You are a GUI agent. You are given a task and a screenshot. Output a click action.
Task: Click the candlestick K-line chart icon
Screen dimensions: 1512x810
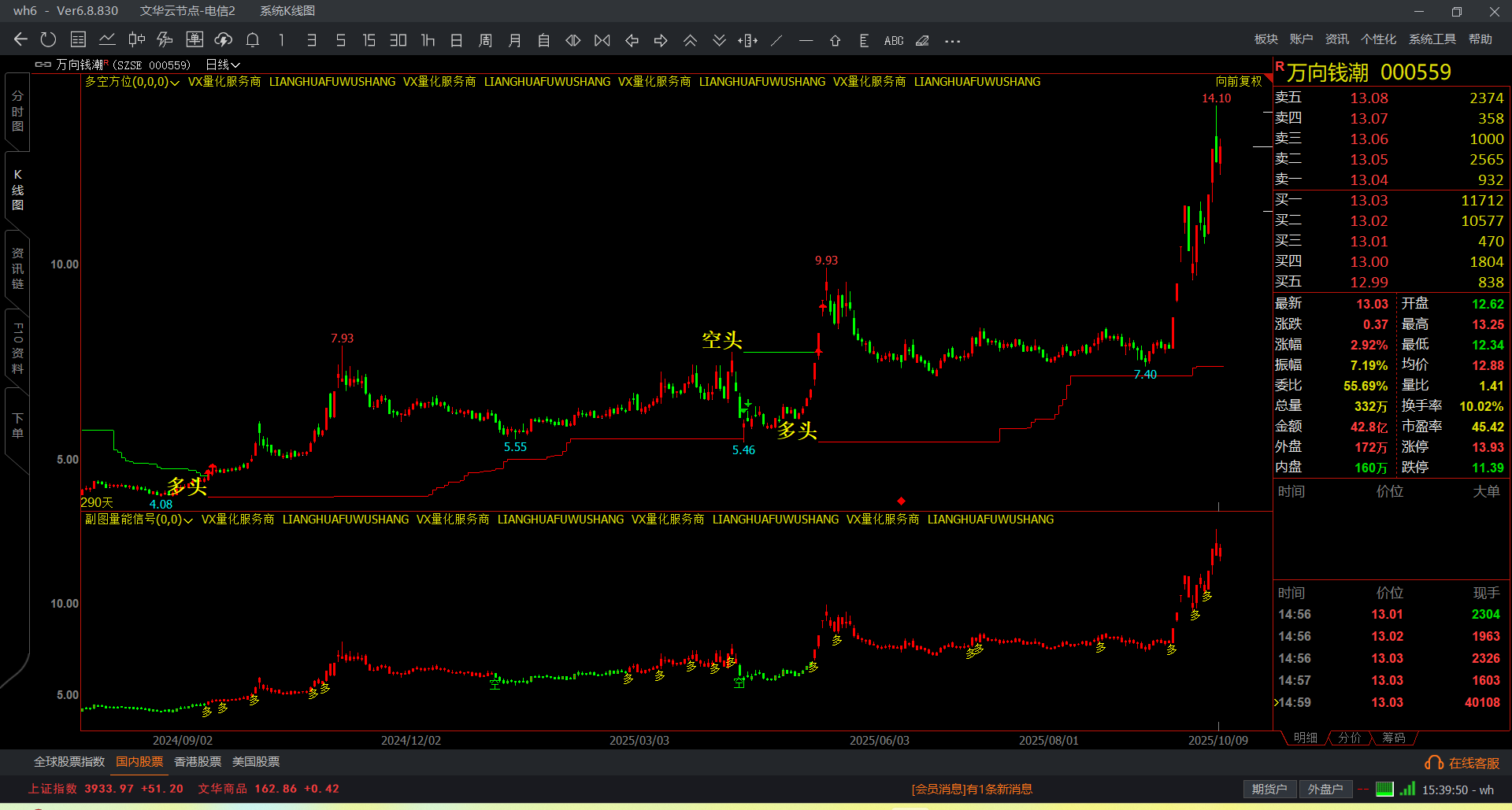136,40
